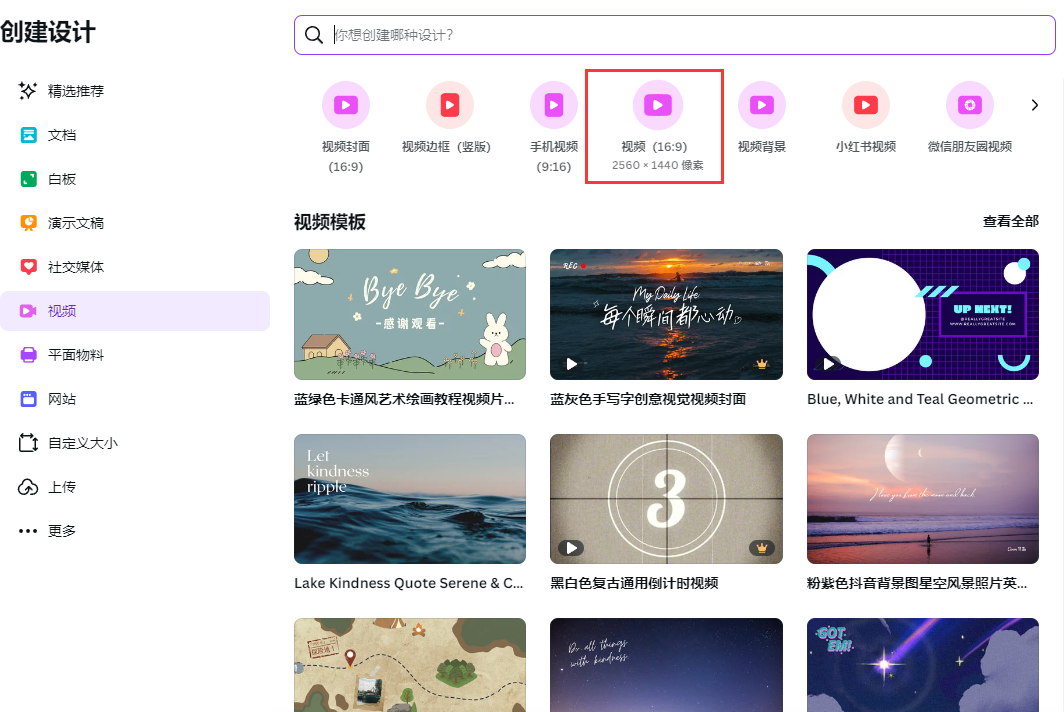Choose the 微信朋友圈视频 design icon
The image size is (1064, 712).
pyautogui.click(x=970, y=105)
